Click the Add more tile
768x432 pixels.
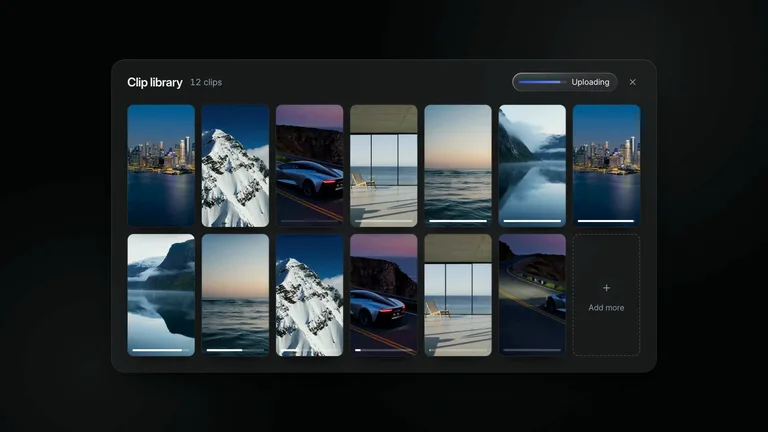[x=606, y=295]
